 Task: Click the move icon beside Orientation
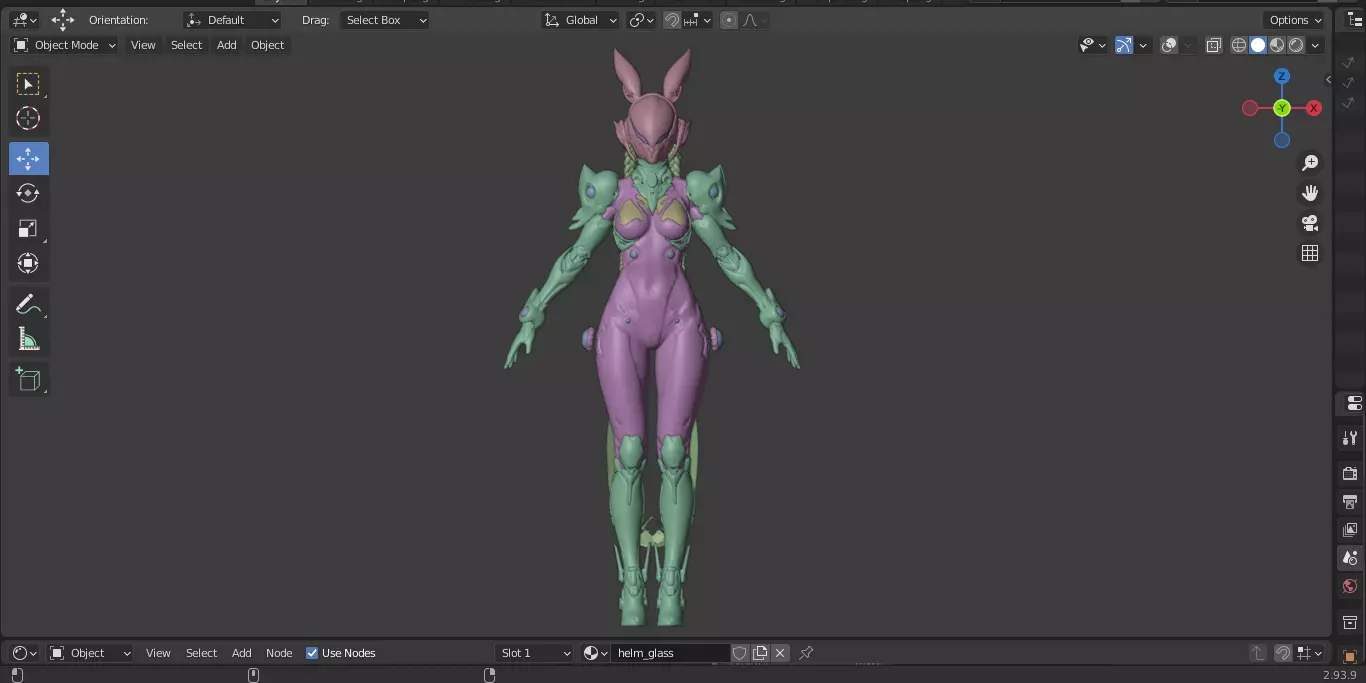coord(62,20)
